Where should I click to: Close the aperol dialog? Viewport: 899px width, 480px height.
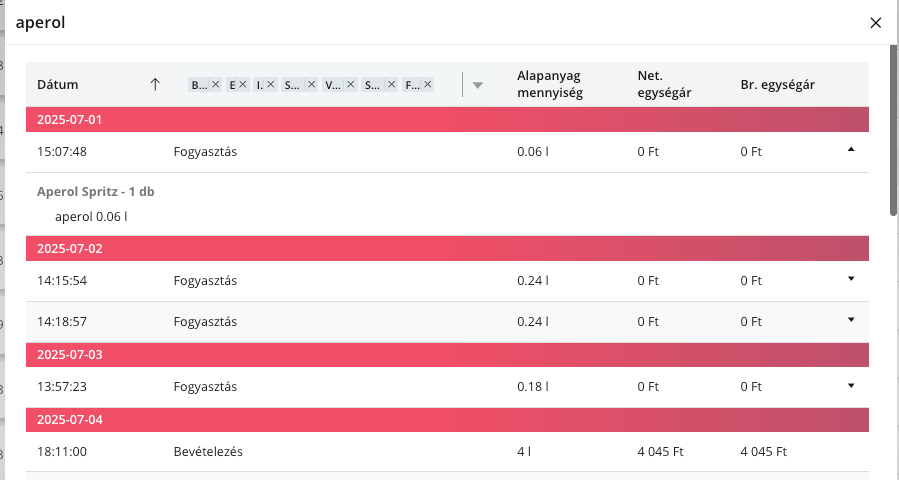click(875, 22)
